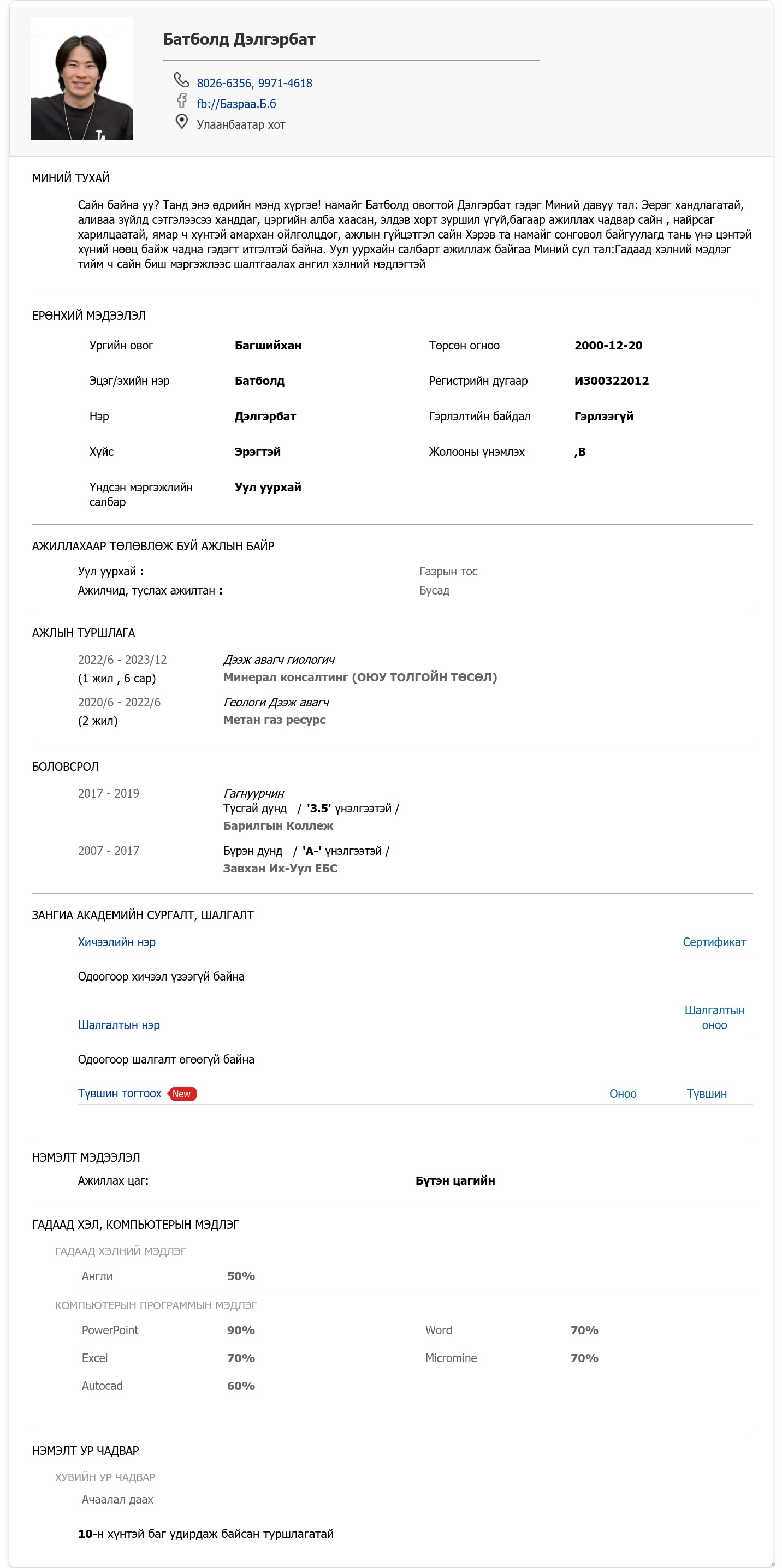Click the Шалгалтын нэр column header
Viewport: 782px width, 1568px height.
pyautogui.click(x=119, y=1025)
